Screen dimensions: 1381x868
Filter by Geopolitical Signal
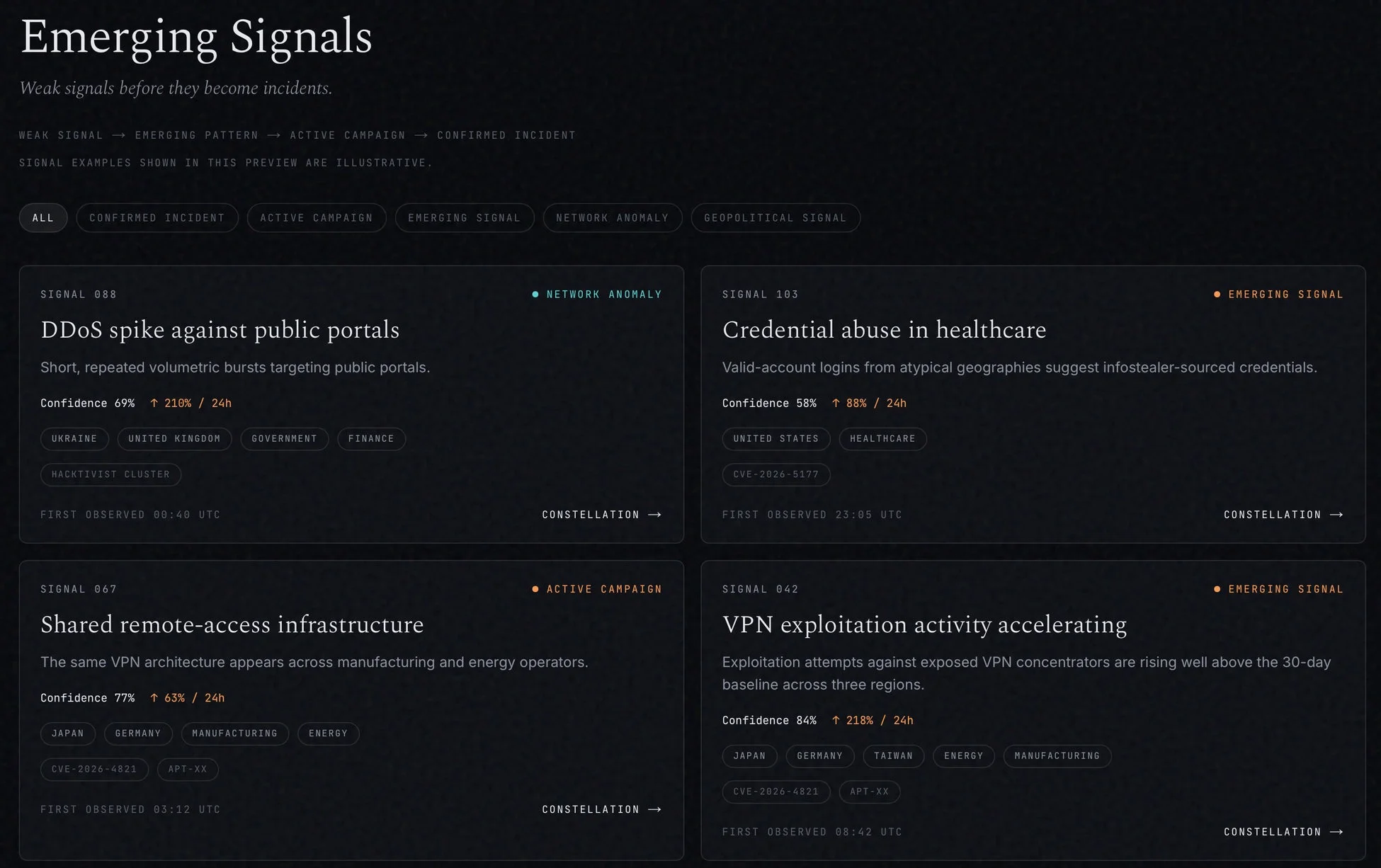pos(775,218)
